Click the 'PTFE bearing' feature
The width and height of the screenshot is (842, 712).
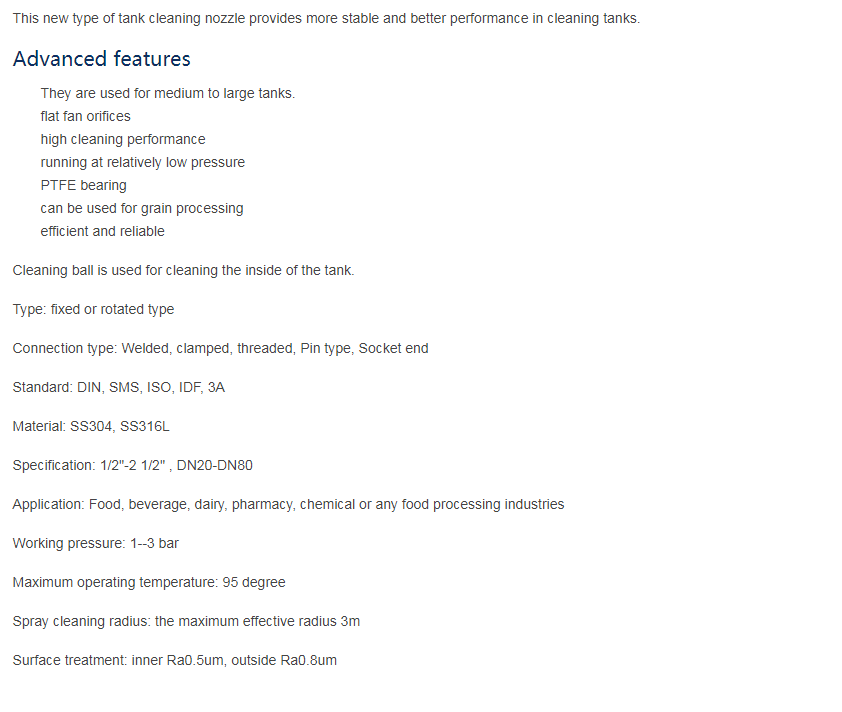coord(83,185)
